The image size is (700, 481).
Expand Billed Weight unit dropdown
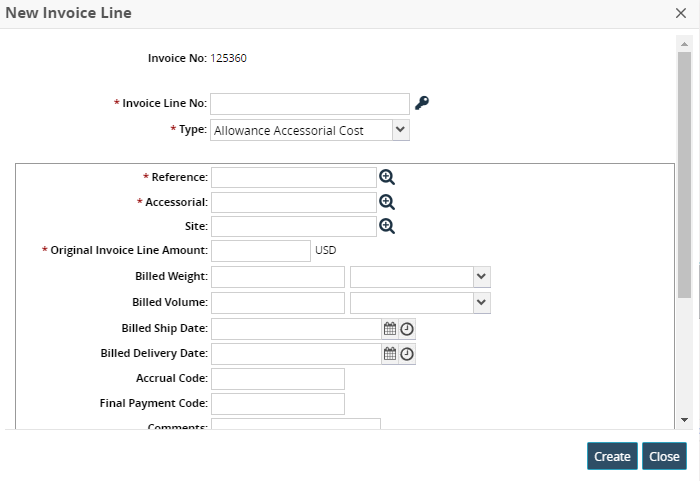coord(481,277)
